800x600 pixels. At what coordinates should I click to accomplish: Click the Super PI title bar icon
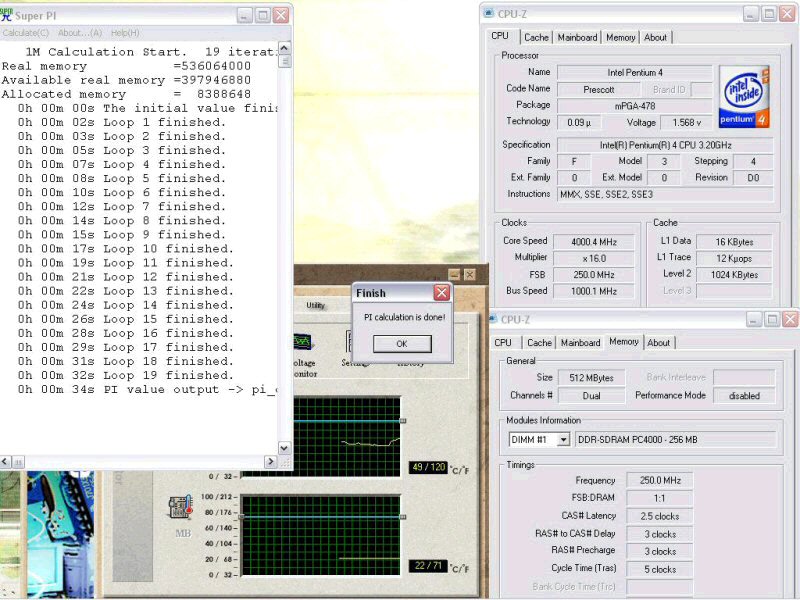coord(6,15)
